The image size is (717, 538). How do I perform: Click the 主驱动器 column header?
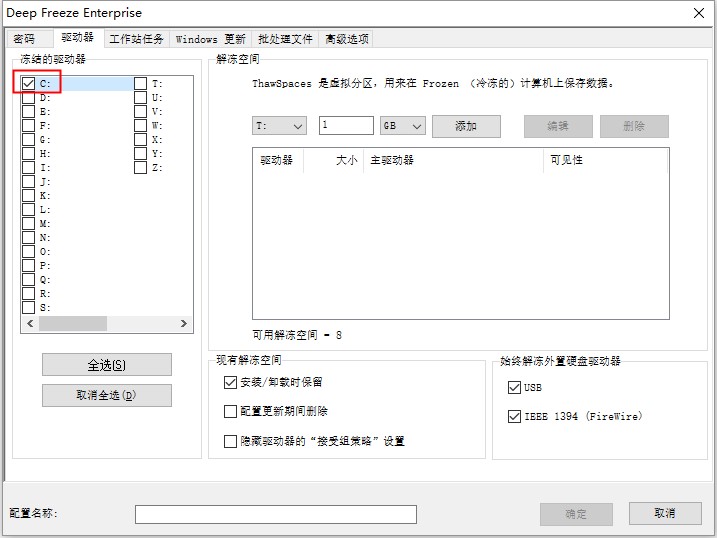pos(454,160)
